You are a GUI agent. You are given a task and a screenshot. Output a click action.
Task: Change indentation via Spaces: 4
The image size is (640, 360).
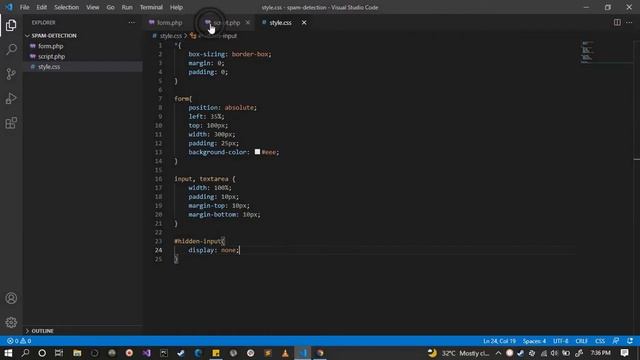[534, 341]
